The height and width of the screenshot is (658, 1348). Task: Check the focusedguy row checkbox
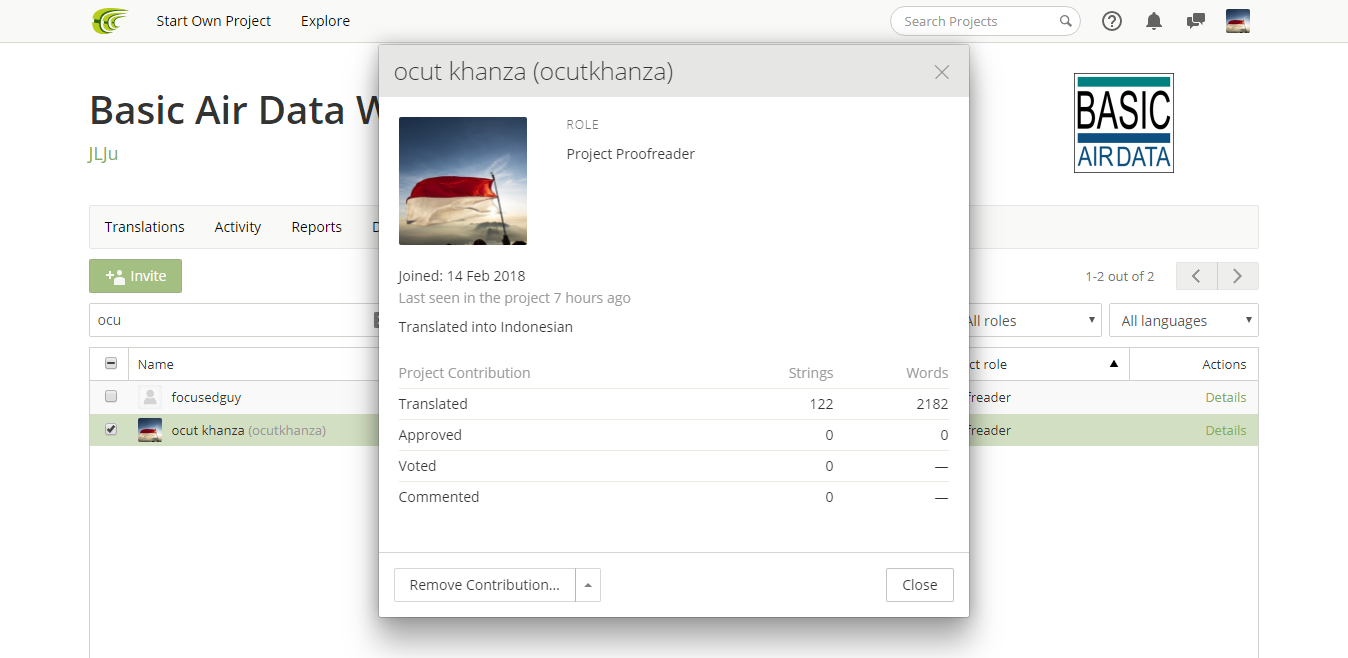pyautogui.click(x=111, y=397)
